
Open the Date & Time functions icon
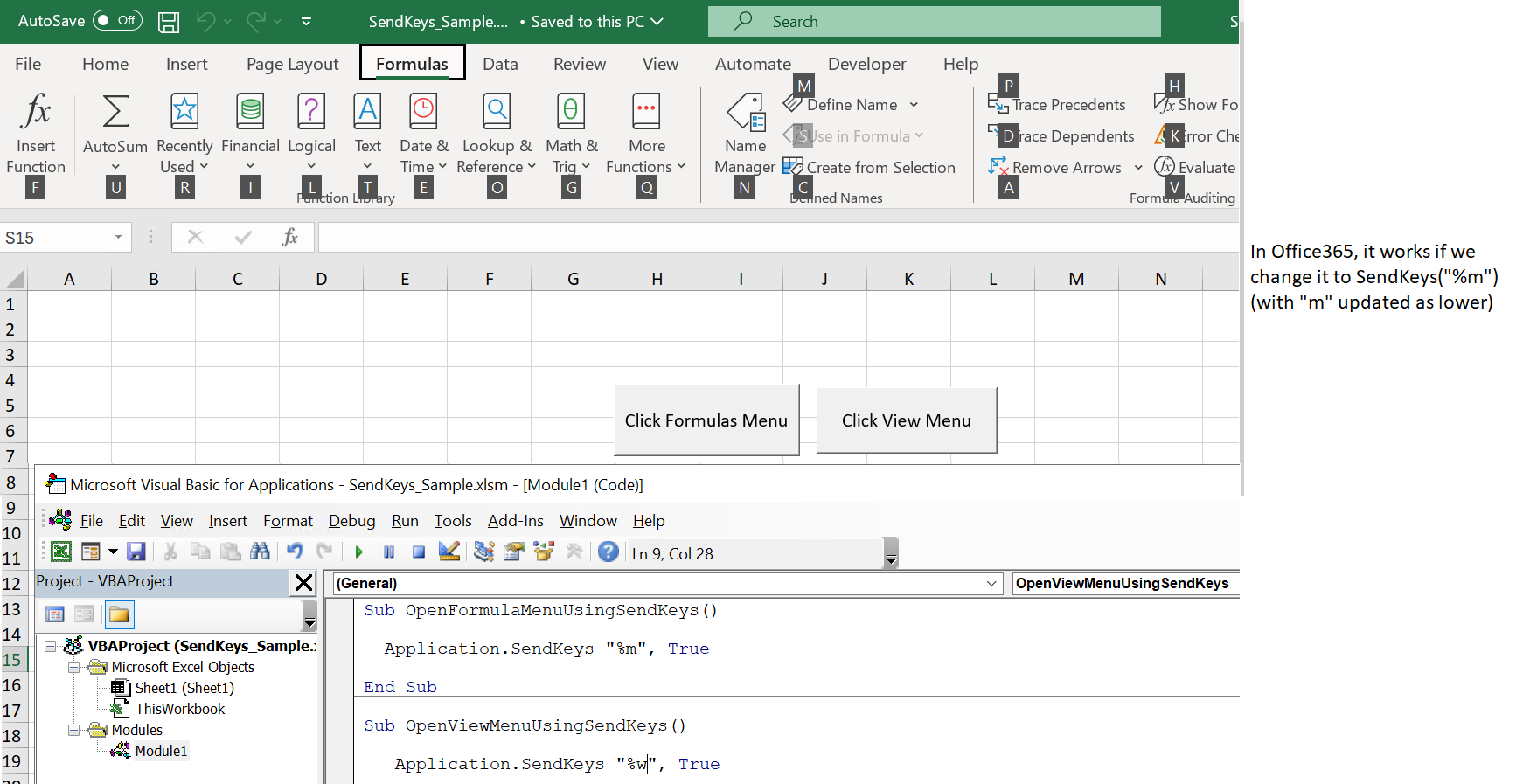423,112
